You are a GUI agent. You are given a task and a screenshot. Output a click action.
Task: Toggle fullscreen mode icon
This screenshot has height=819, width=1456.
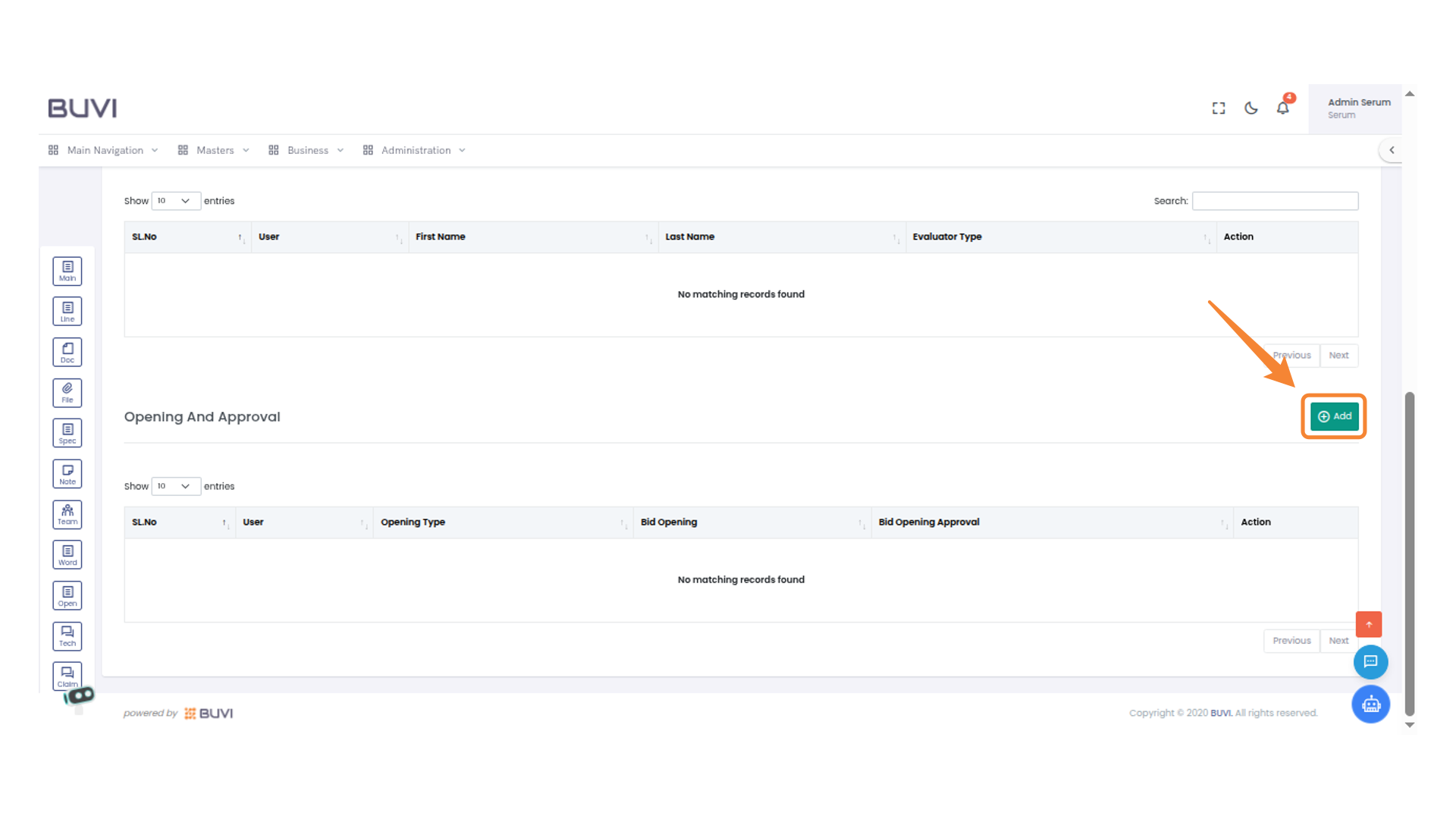click(1219, 108)
